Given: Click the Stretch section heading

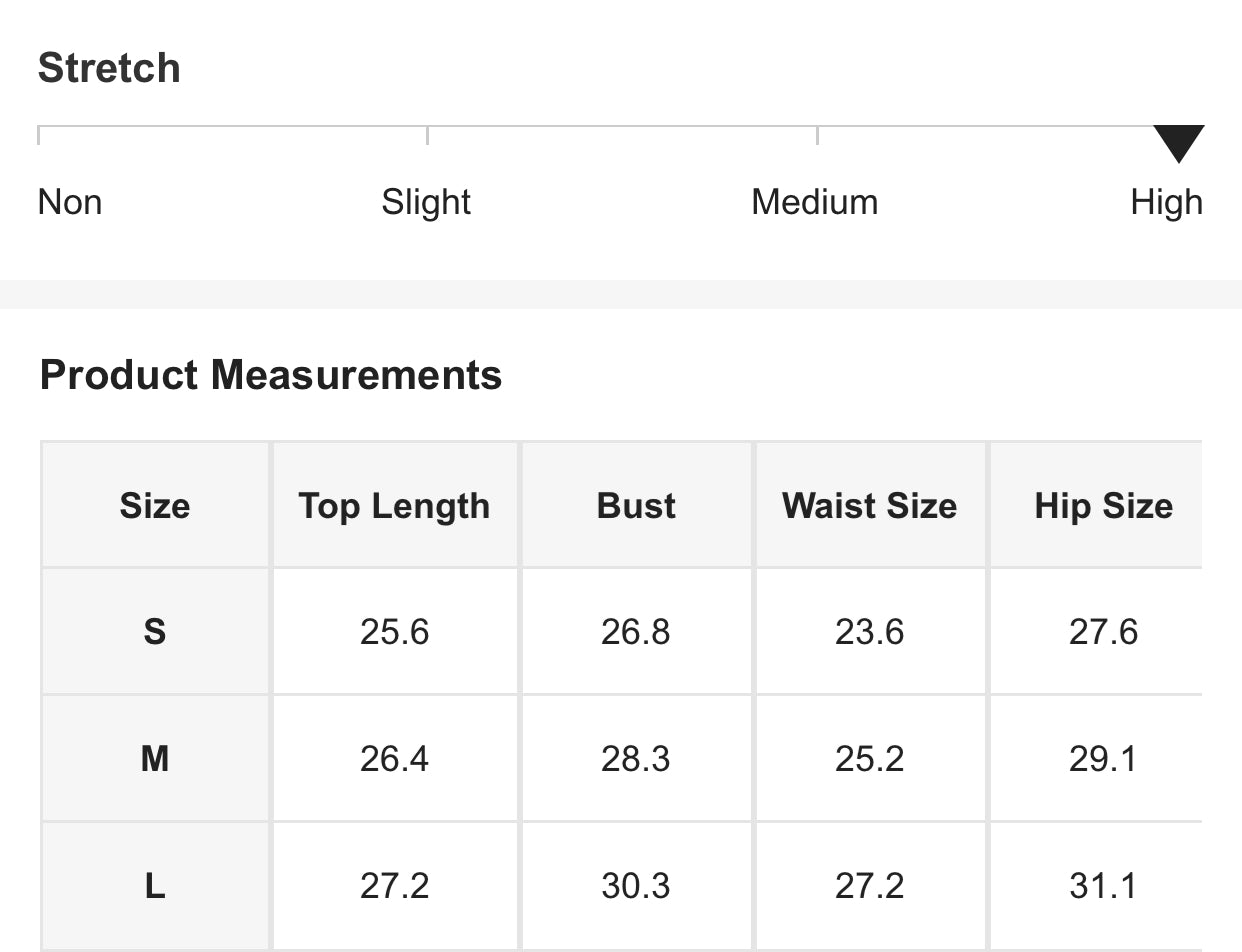Looking at the screenshot, I should pyautogui.click(x=109, y=68).
